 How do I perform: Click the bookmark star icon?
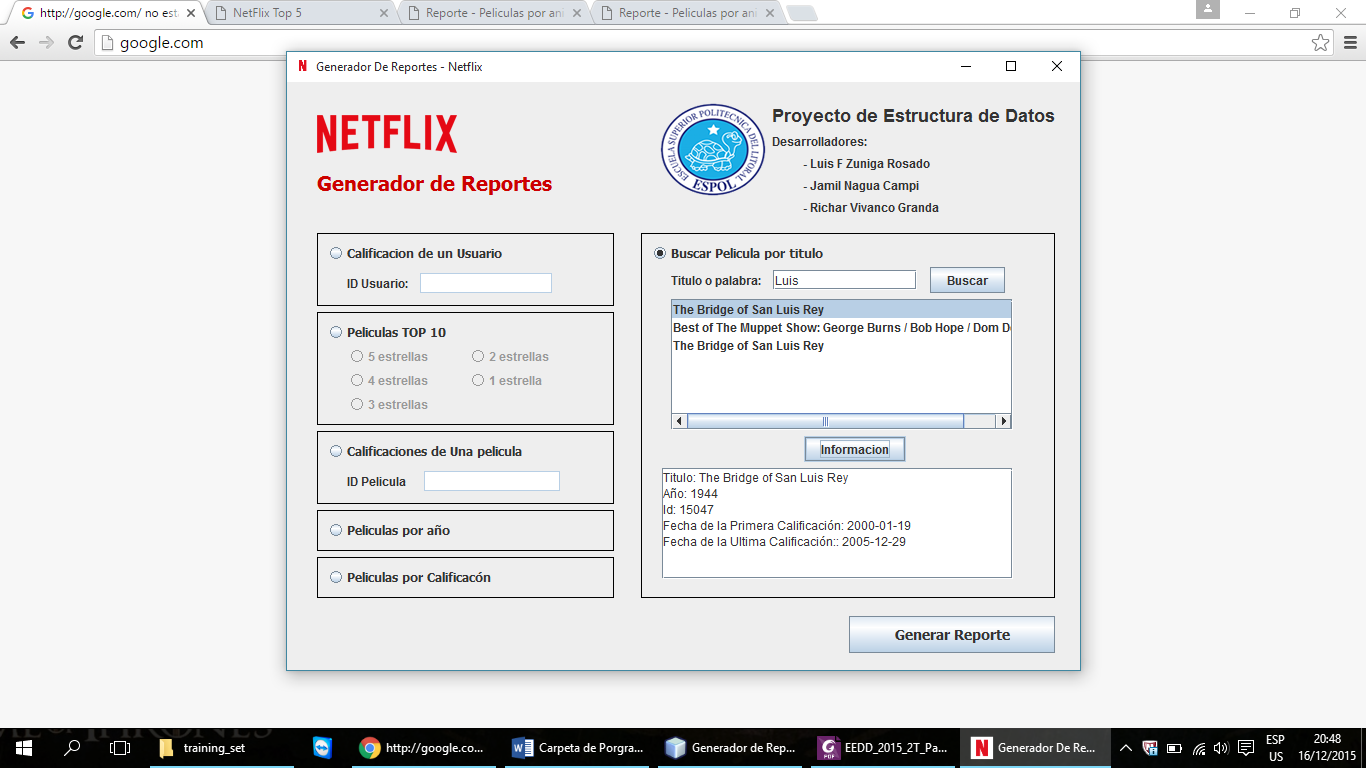[x=1321, y=43]
